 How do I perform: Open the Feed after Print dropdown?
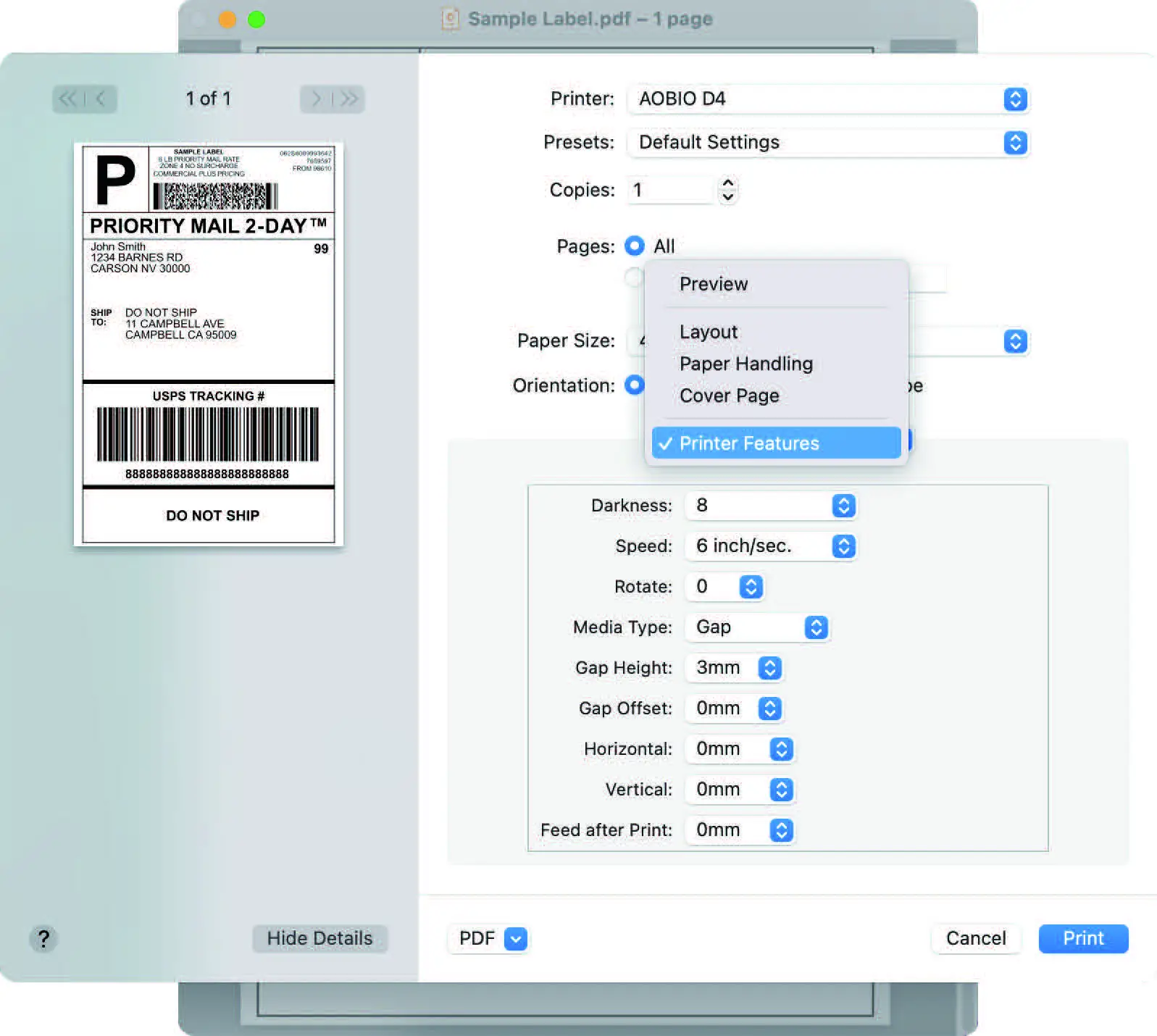pyautogui.click(x=739, y=830)
